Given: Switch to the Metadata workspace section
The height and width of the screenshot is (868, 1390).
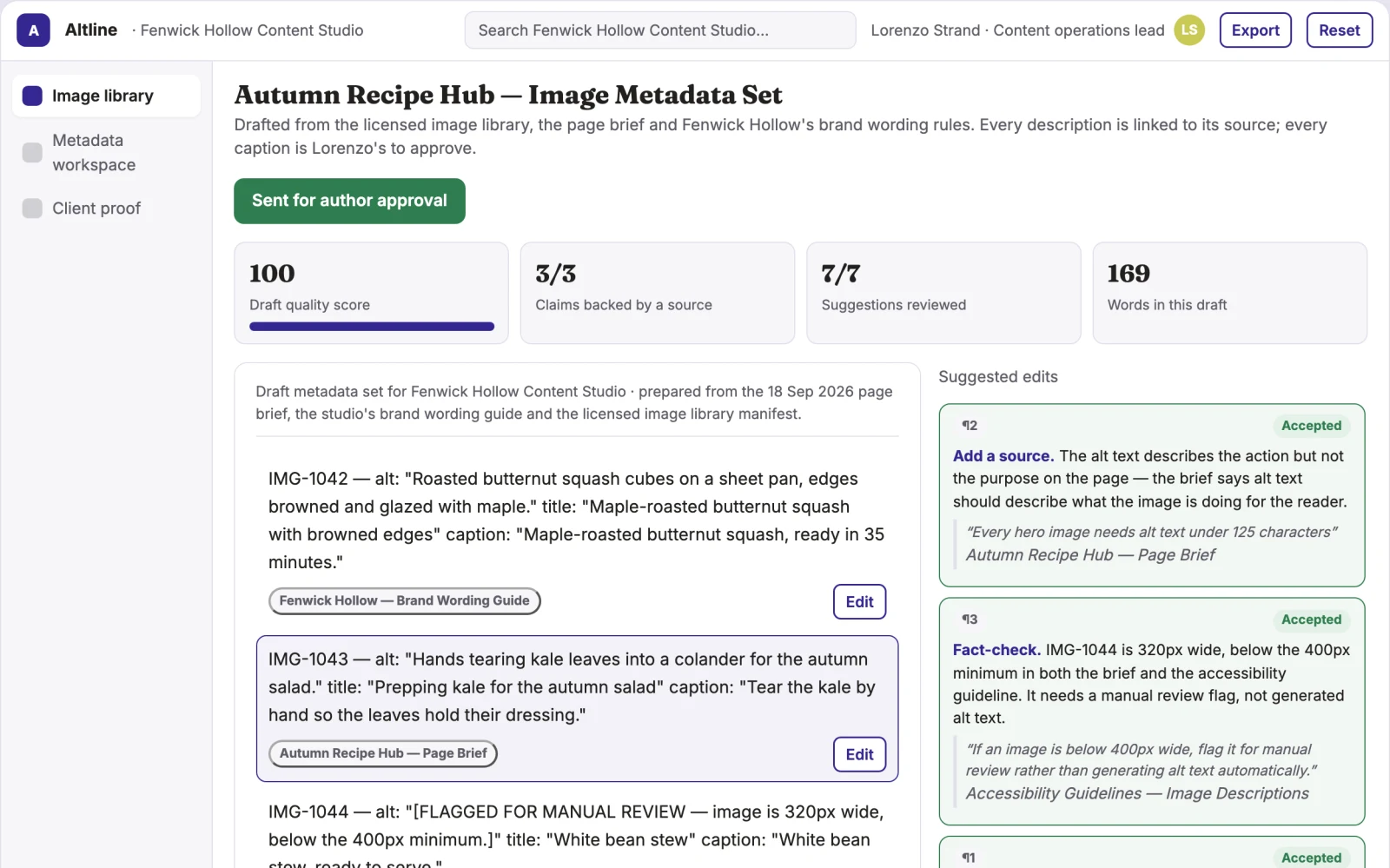Looking at the screenshot, I should pyautogui.click(x=107, y=153).
